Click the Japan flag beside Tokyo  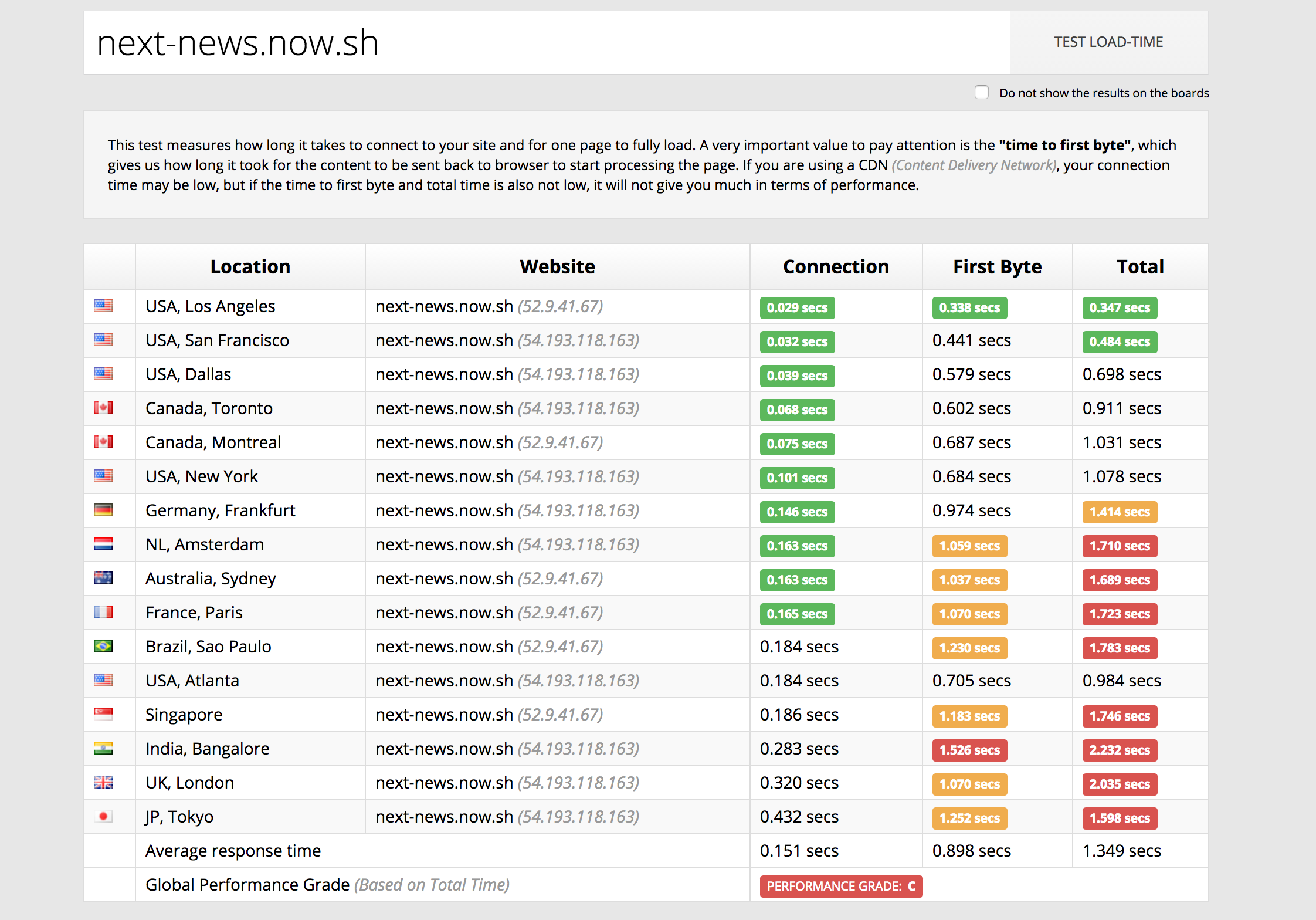103,816
